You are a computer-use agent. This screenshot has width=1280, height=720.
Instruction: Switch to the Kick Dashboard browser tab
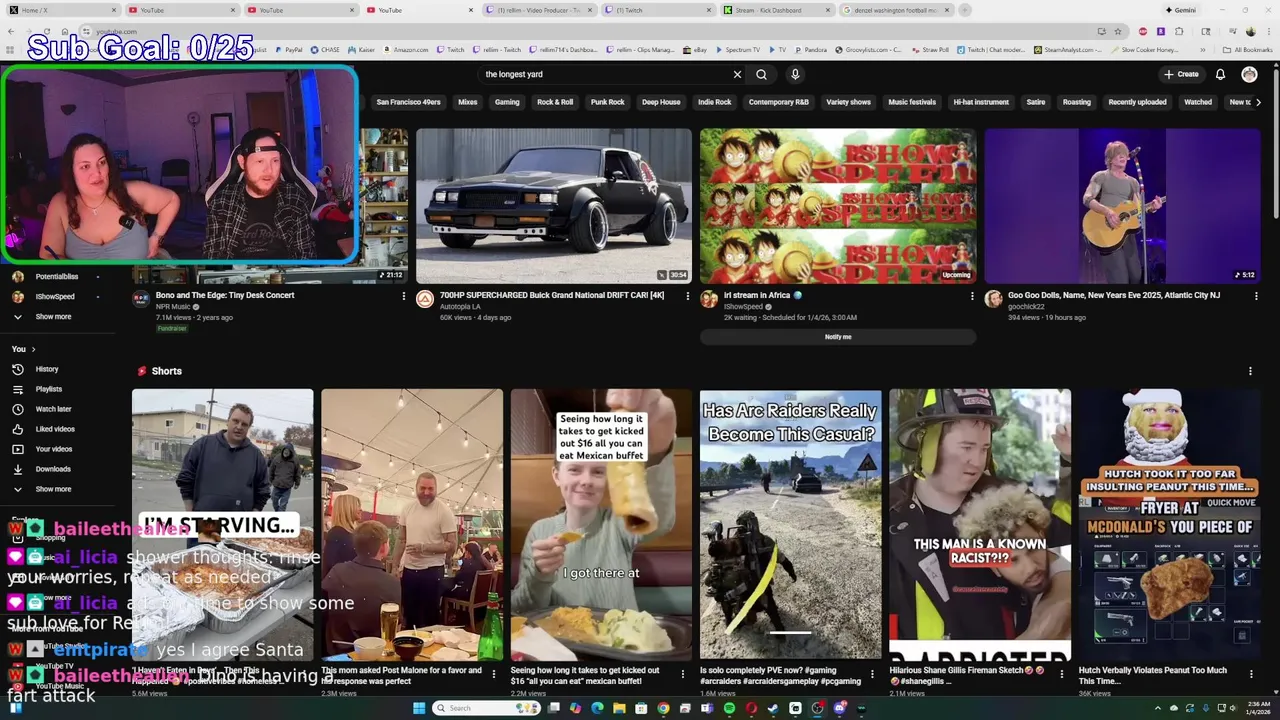[x=778, y=10]
